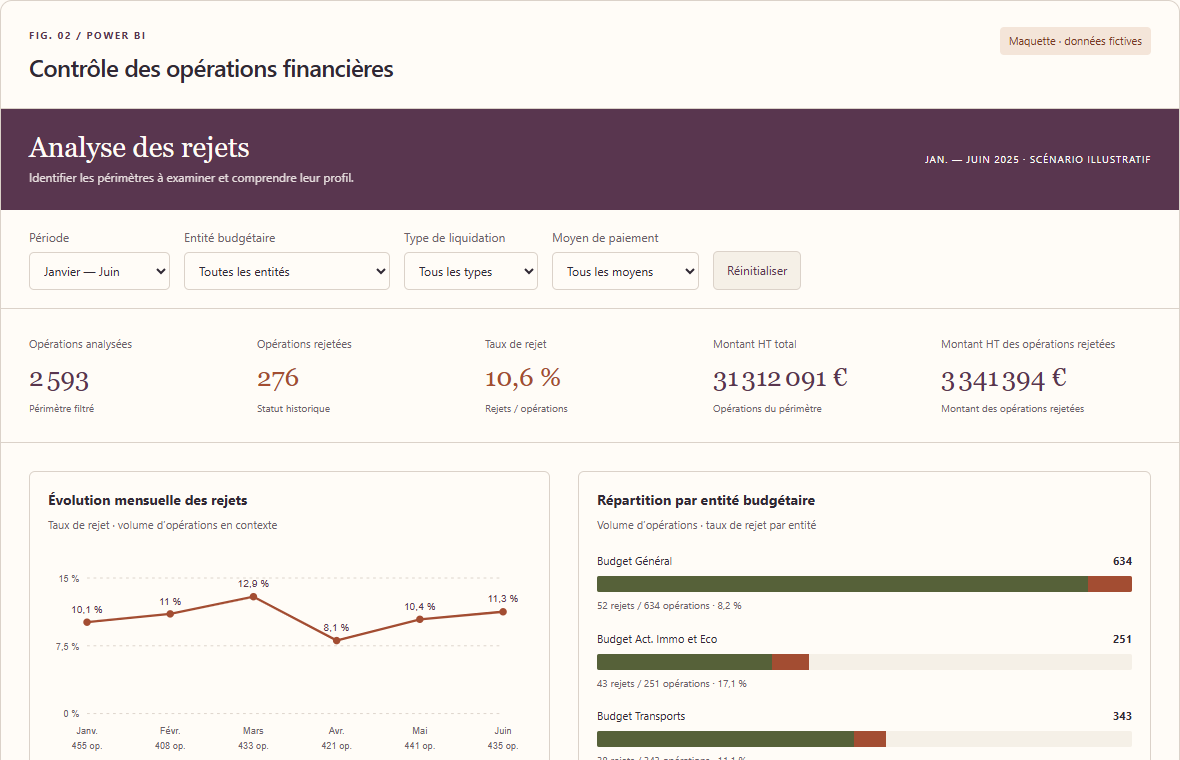Viewport: 1180px width, 760px height.
Task: Click the Maquette données fictives badge
Action: pyautogui.click(x=1075, y=41)
